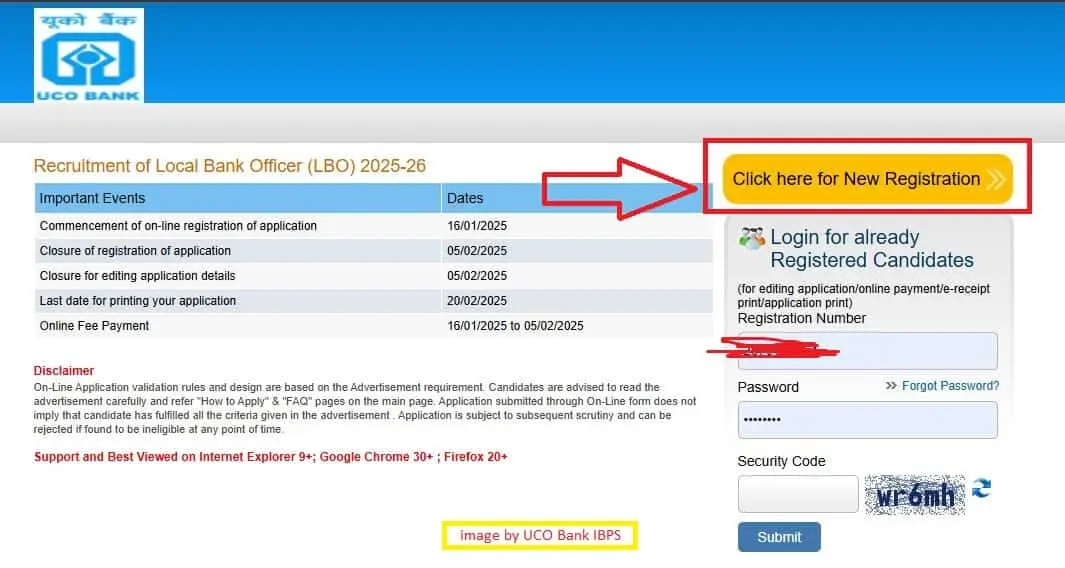1065x568 pixels.
Task: Select the 'Online Fee Payment' row label
Action: (94, 326)
